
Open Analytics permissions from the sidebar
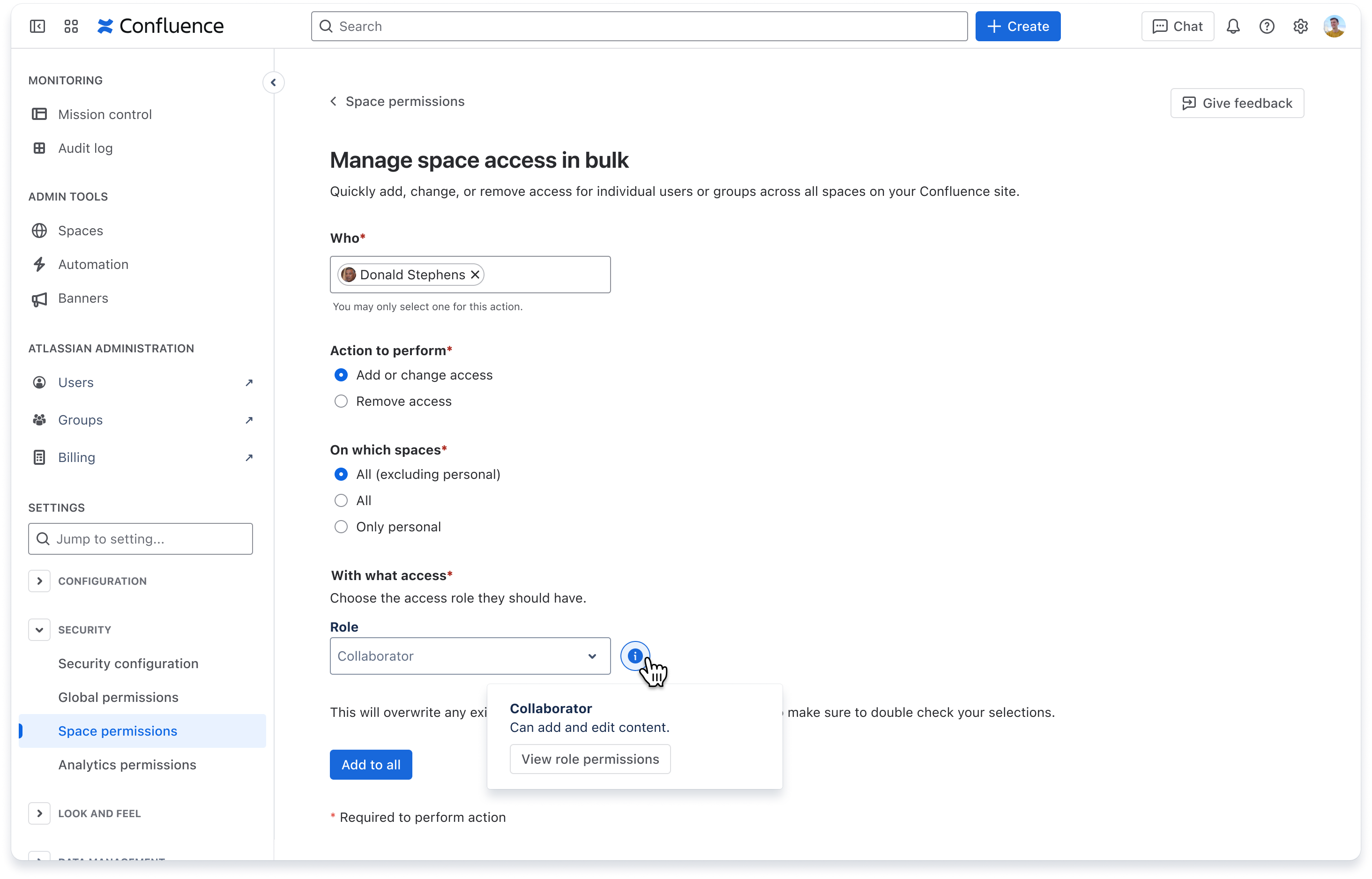point(127,764)
